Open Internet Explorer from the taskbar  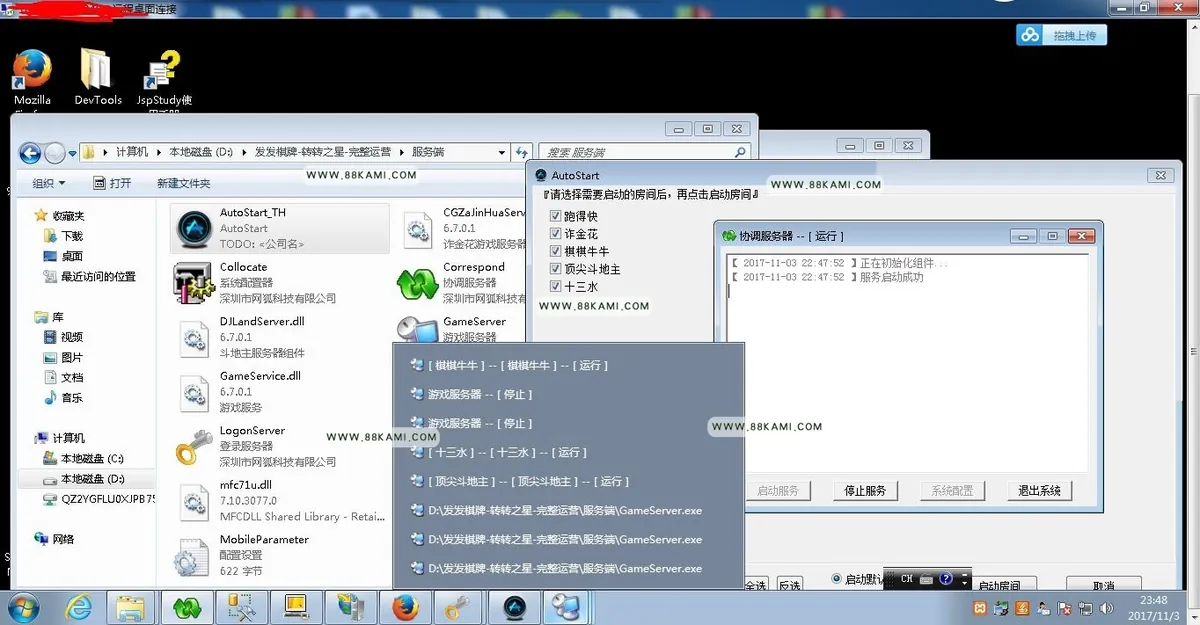77,606
